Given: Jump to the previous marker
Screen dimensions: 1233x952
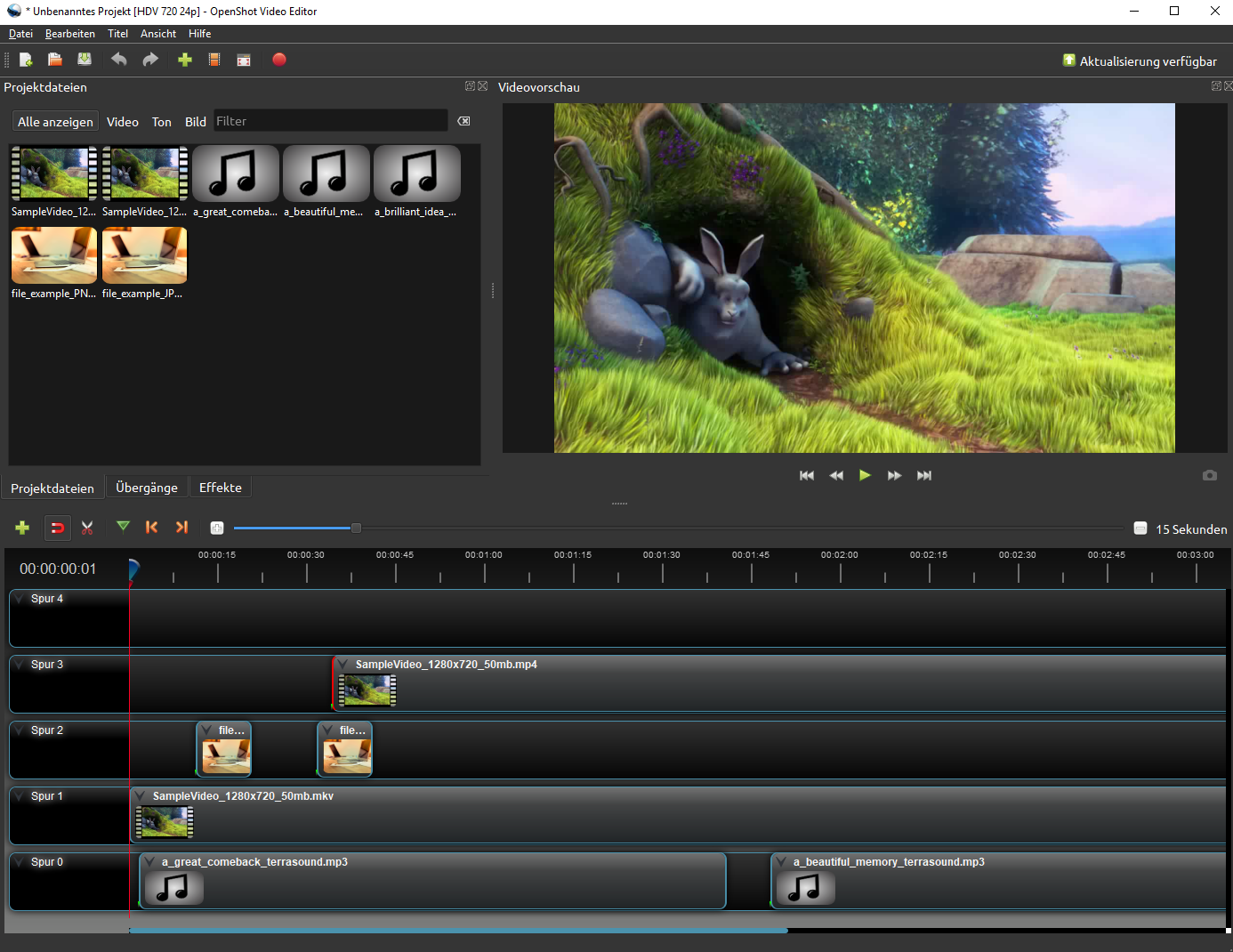Looking at the screenshot, I should (152, 527).
